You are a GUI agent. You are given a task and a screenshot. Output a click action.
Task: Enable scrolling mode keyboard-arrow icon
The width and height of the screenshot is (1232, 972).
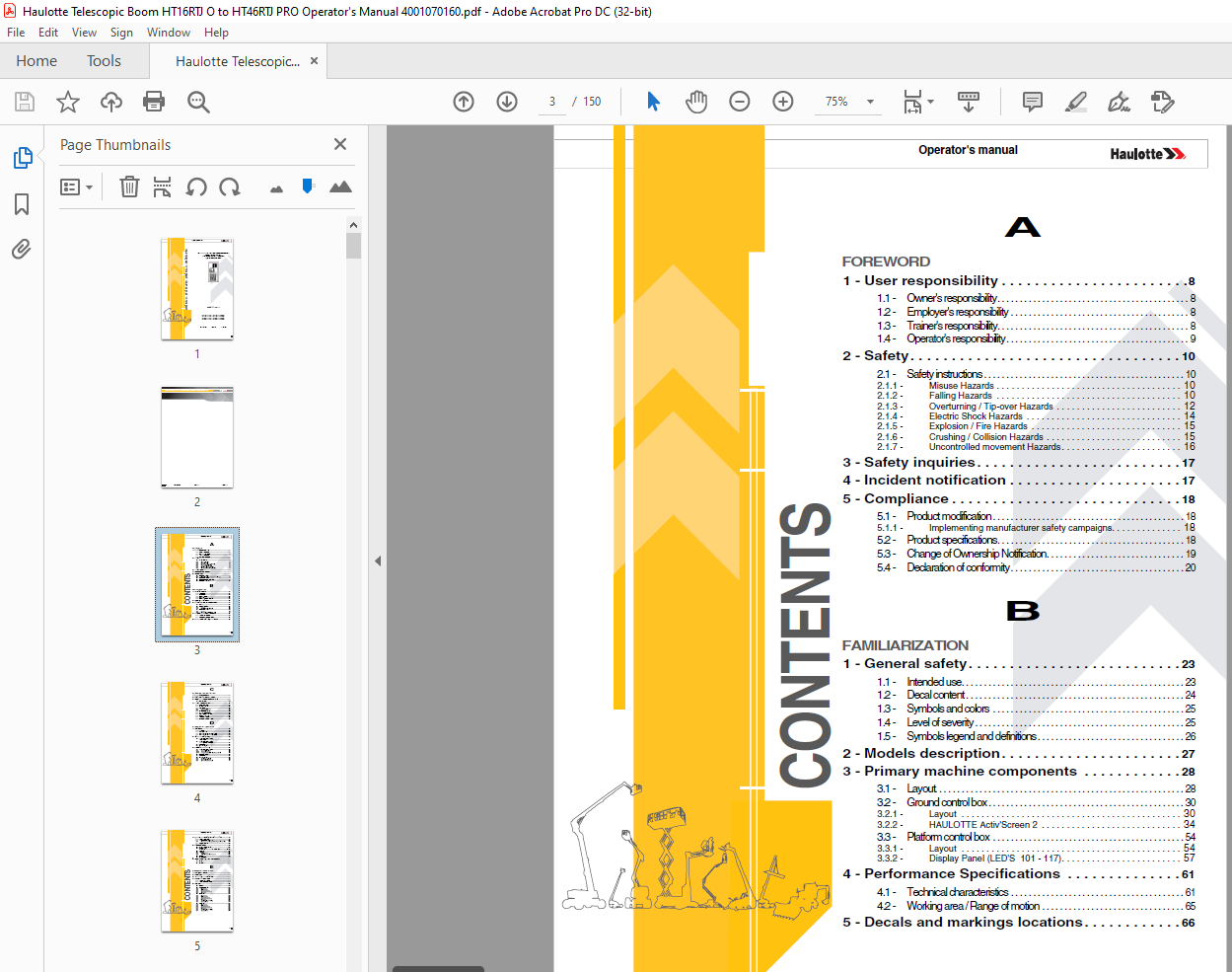click(969, 102)
